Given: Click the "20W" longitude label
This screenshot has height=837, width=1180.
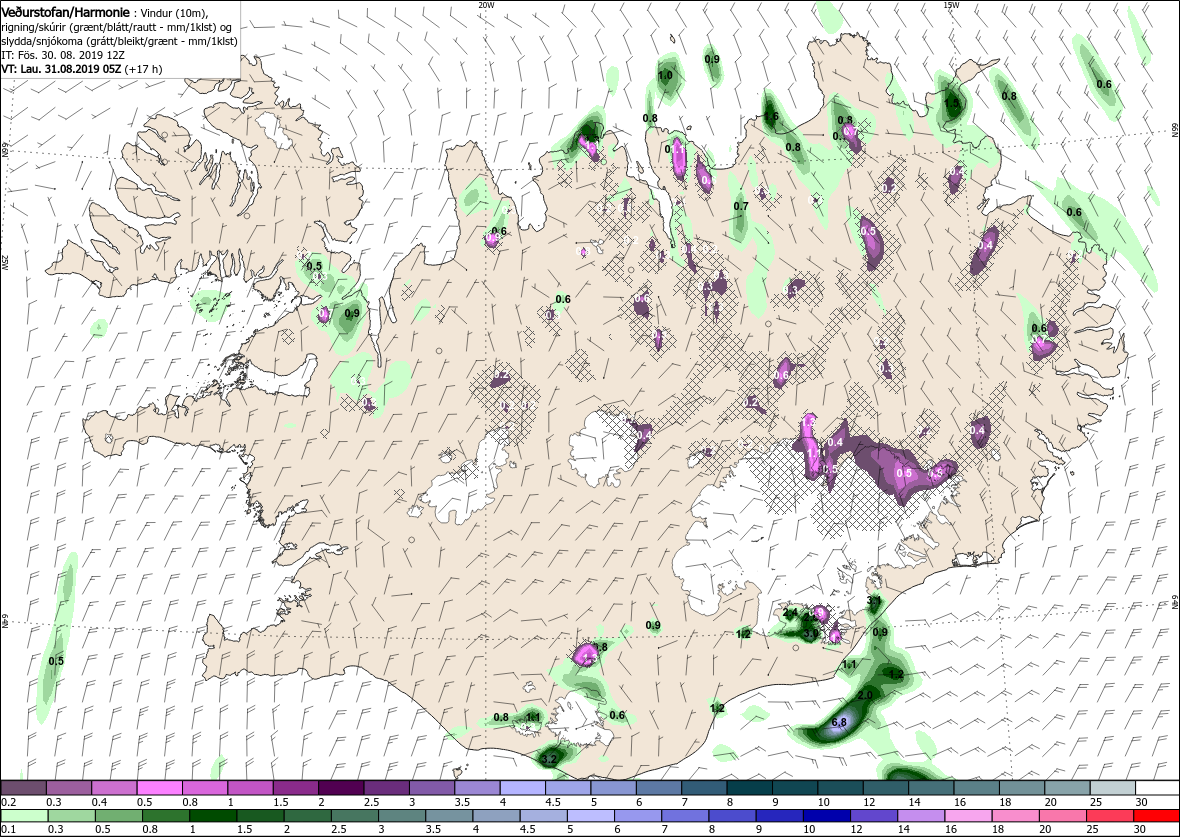Looking at the screenshot, I should pyautogui.click(x=487, y=5).
